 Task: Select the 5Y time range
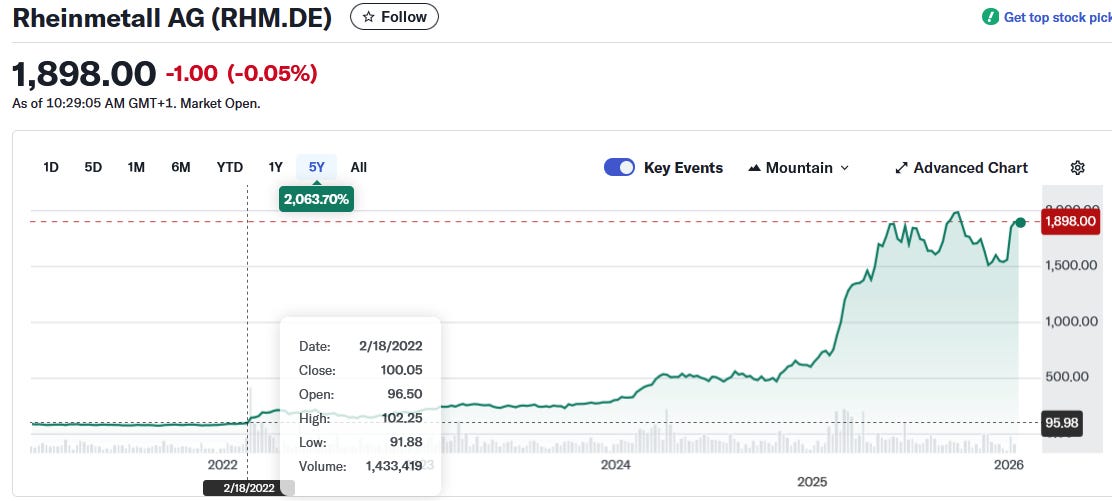pyautogui.click(x=316, y=167)
